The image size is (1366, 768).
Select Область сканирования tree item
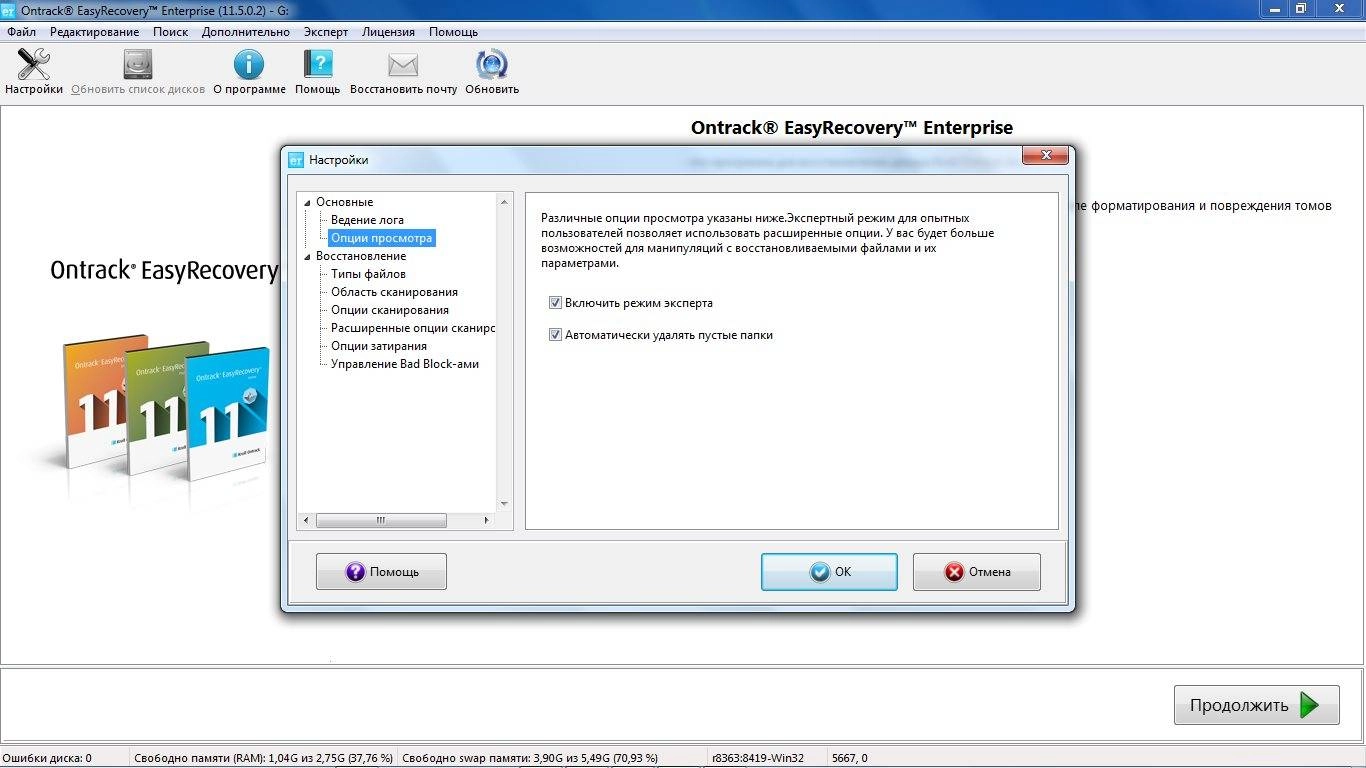point(394,292)
